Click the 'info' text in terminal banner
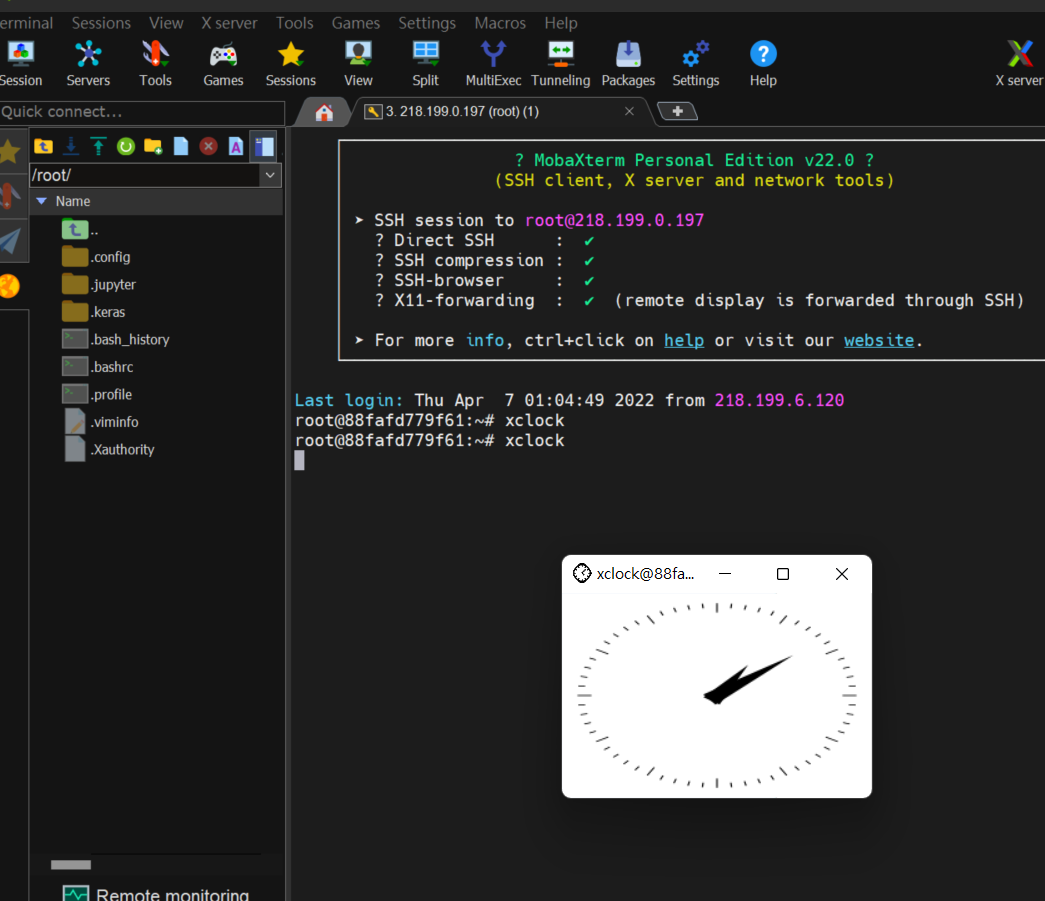Viewport: 1045px width, 901px height. [485, 341]
